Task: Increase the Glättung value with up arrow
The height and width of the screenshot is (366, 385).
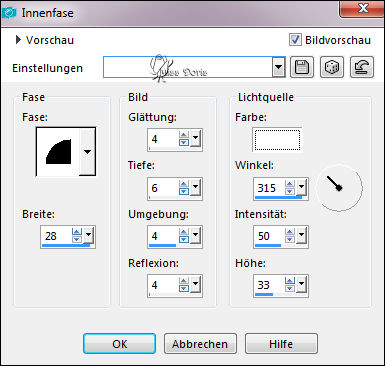Action: click(x=184, y=135)
